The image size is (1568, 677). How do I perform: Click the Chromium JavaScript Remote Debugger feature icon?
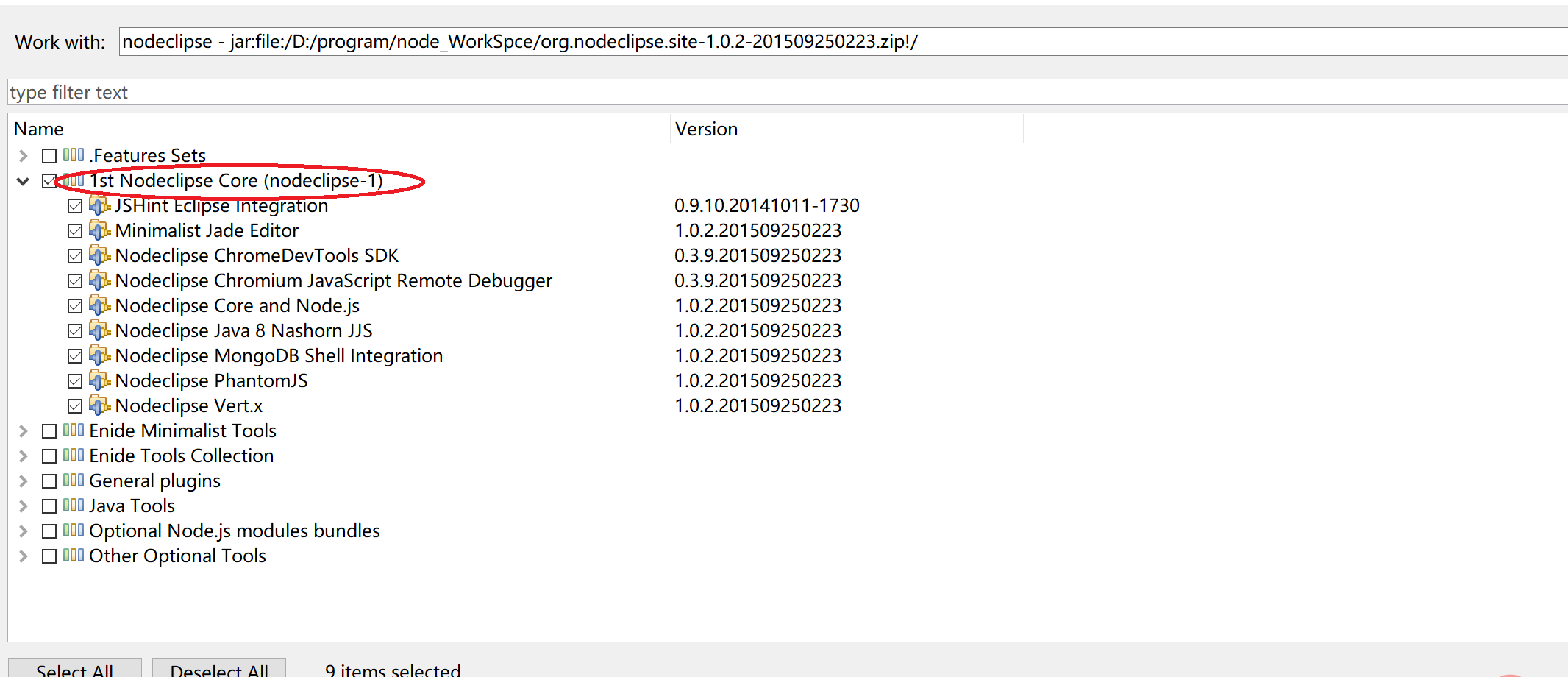99,280
